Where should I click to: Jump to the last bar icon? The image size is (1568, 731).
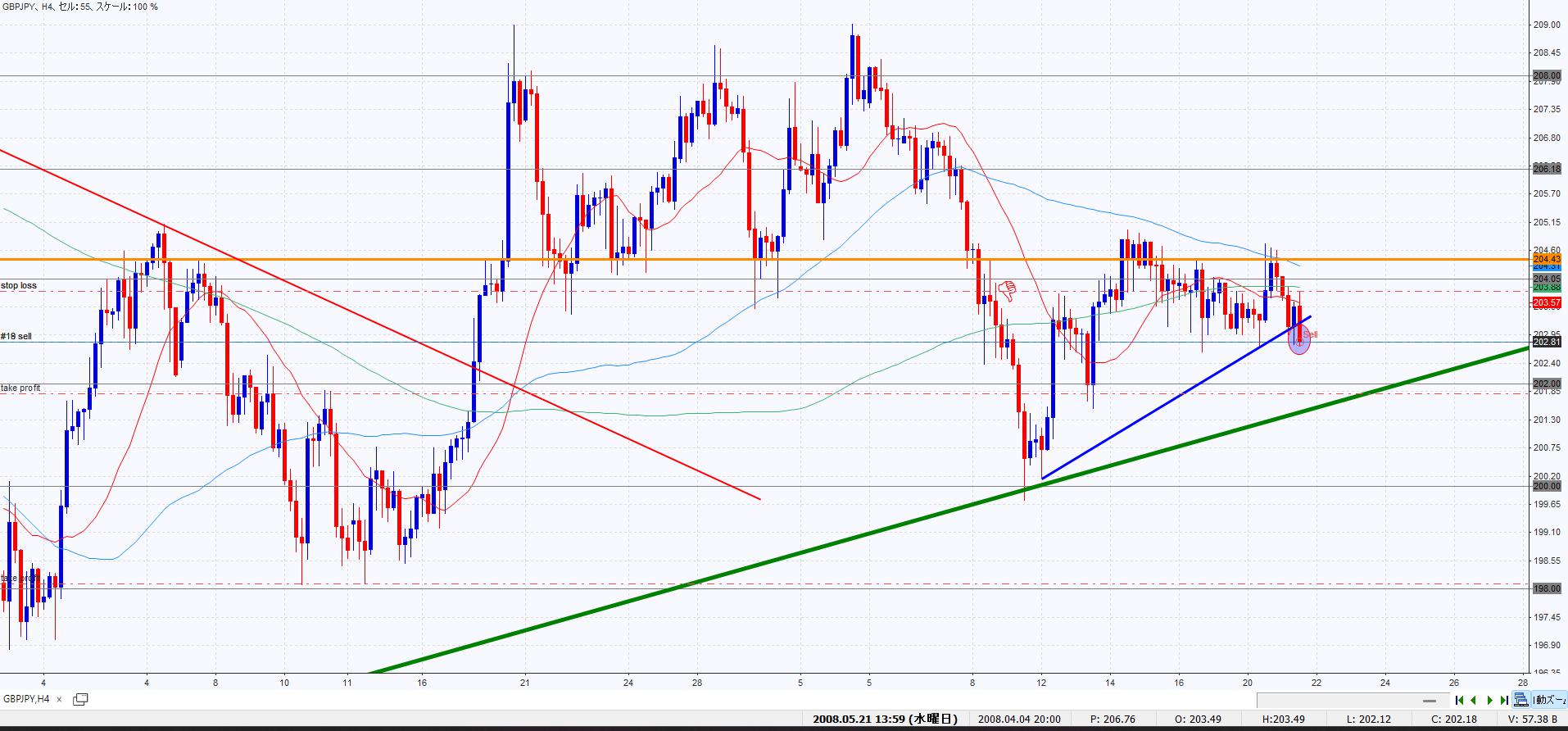(1504, 700)
